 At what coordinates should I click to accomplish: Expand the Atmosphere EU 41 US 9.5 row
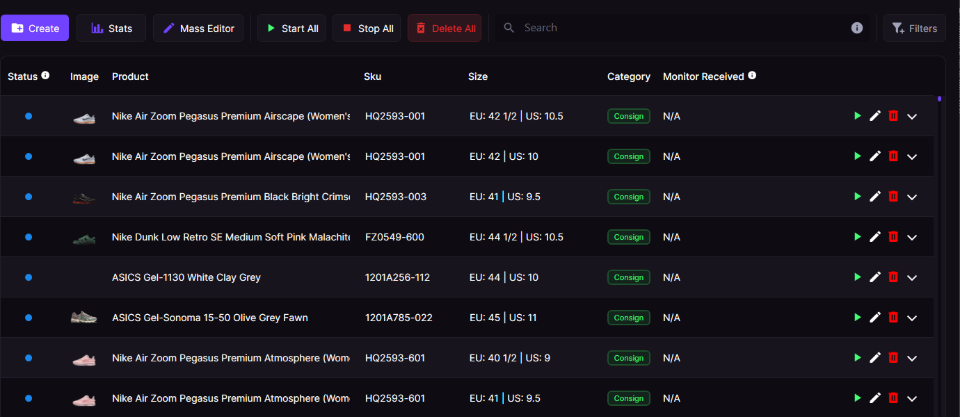(912, 399)
